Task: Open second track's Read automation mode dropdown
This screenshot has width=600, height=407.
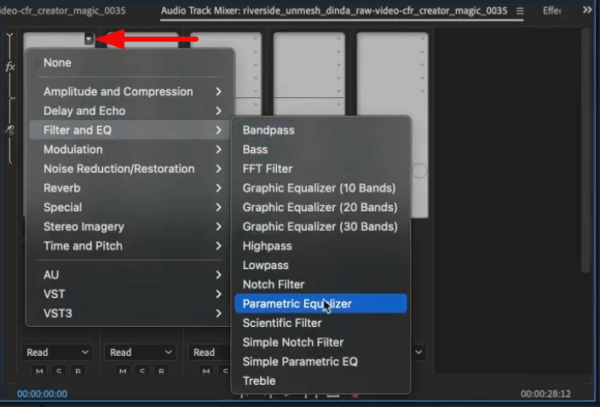Action: click(140, 352)
